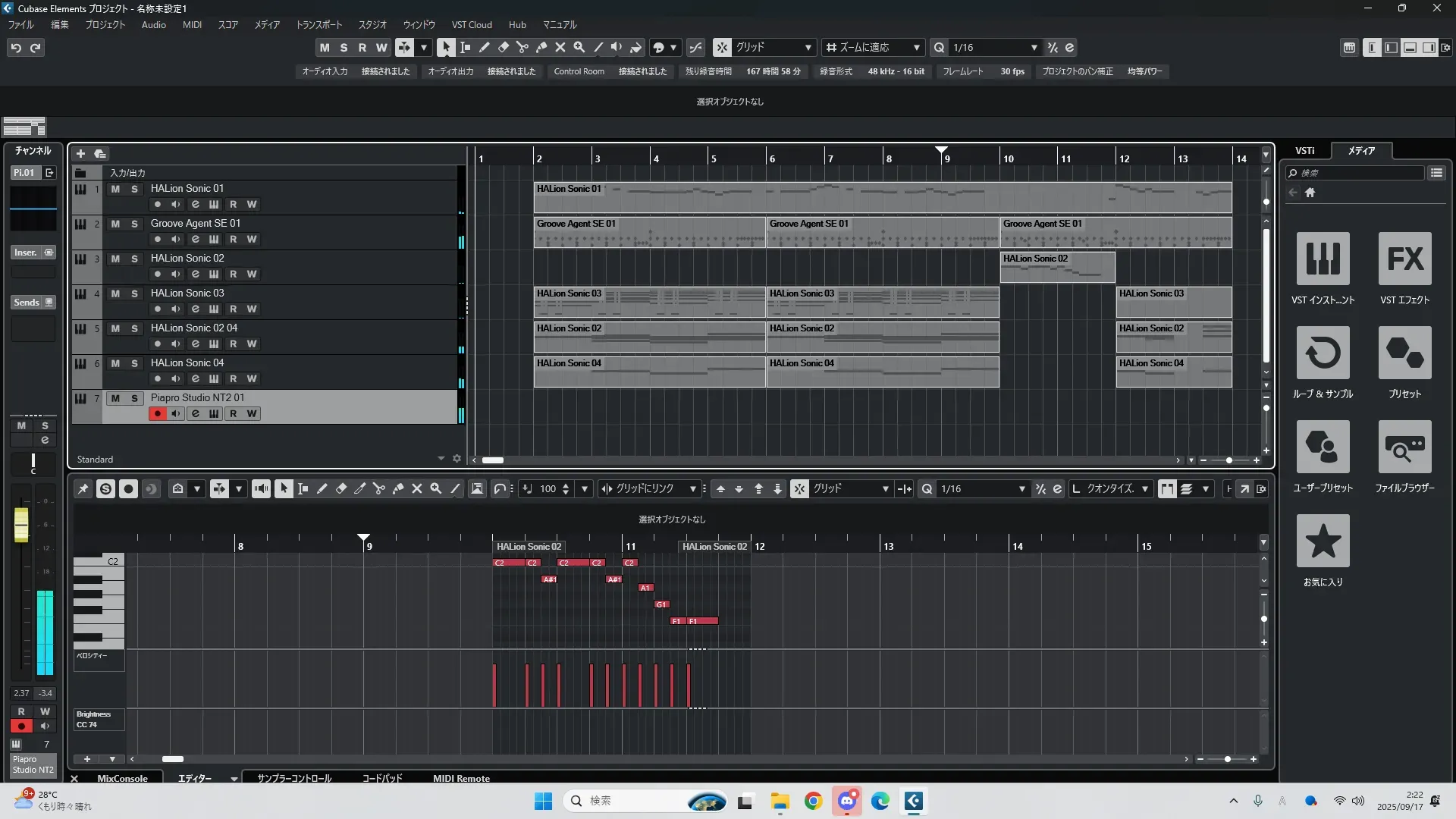
Task: Open the MIDI menu
Action: [x=192, y=25]
